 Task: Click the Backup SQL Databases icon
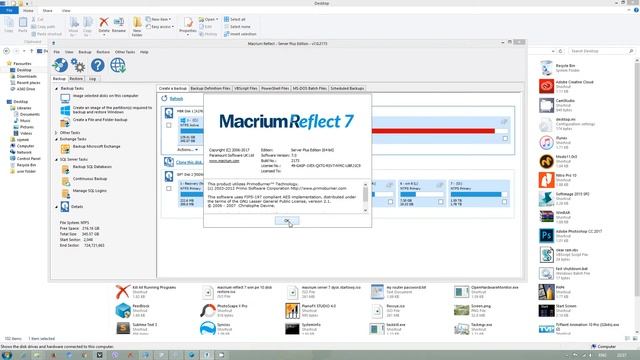65,169
